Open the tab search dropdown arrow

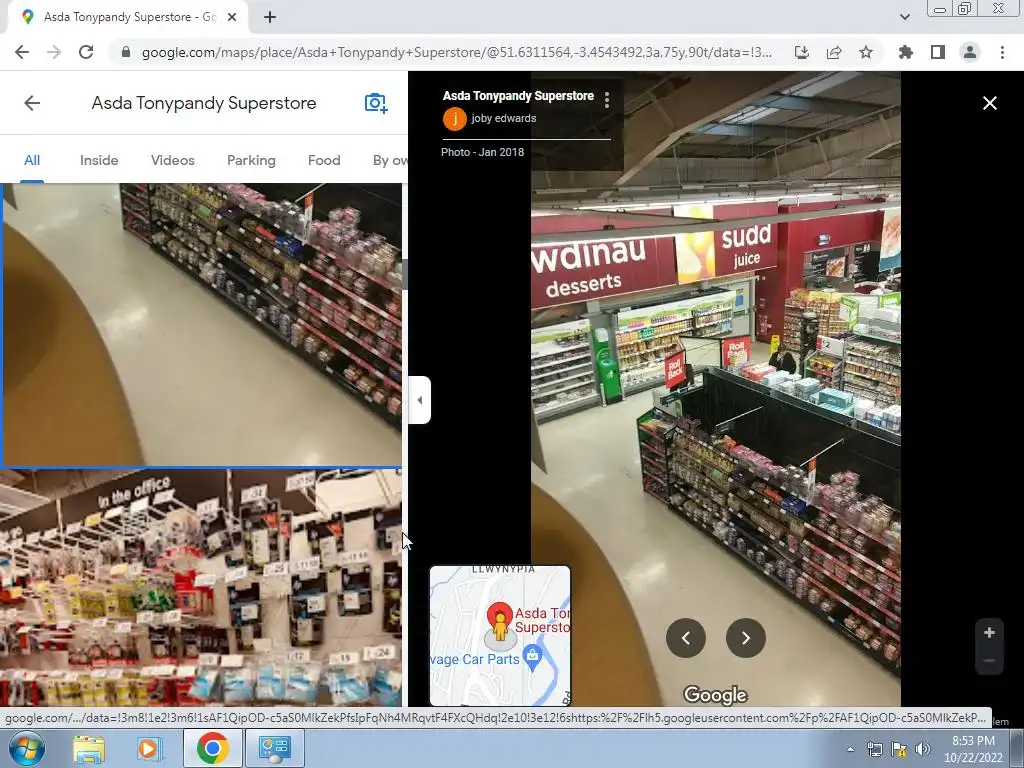904,17
